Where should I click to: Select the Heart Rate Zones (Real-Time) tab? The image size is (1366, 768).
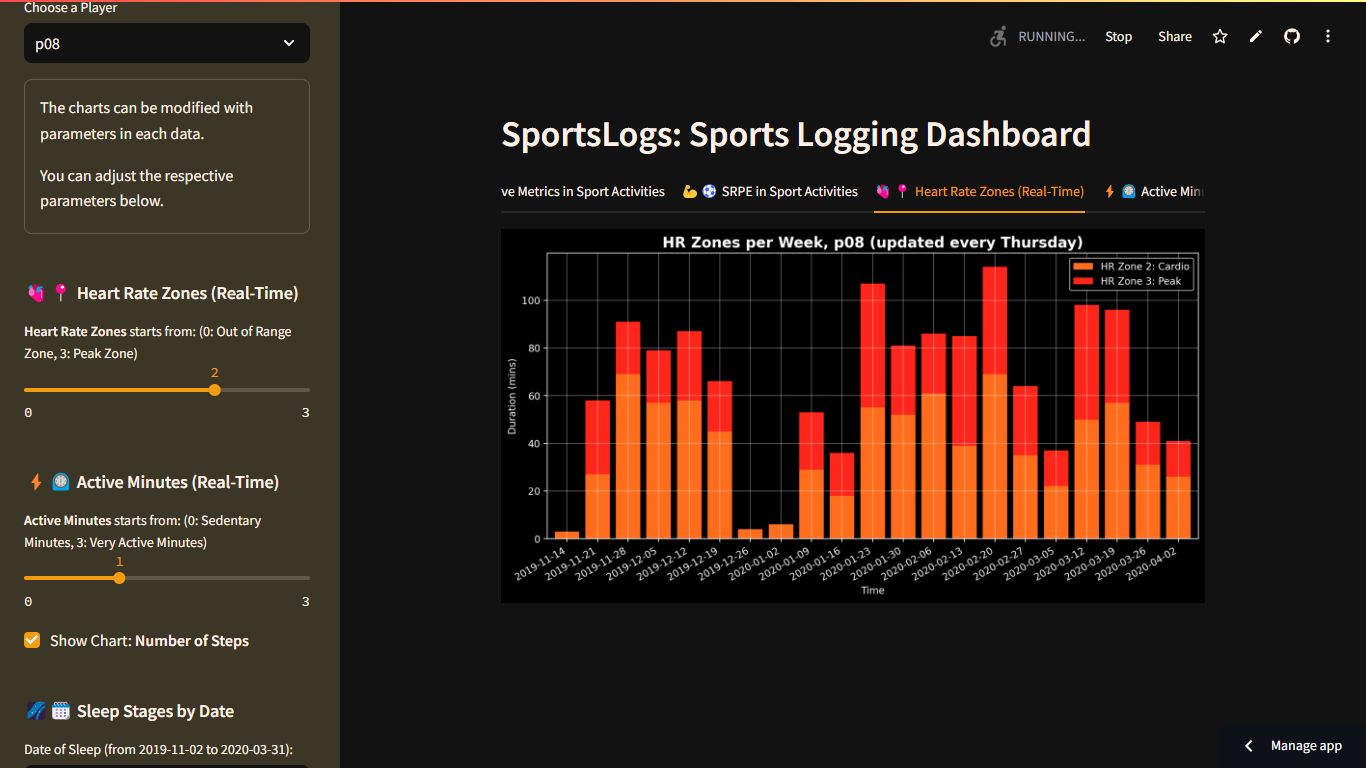coord(979,191)
